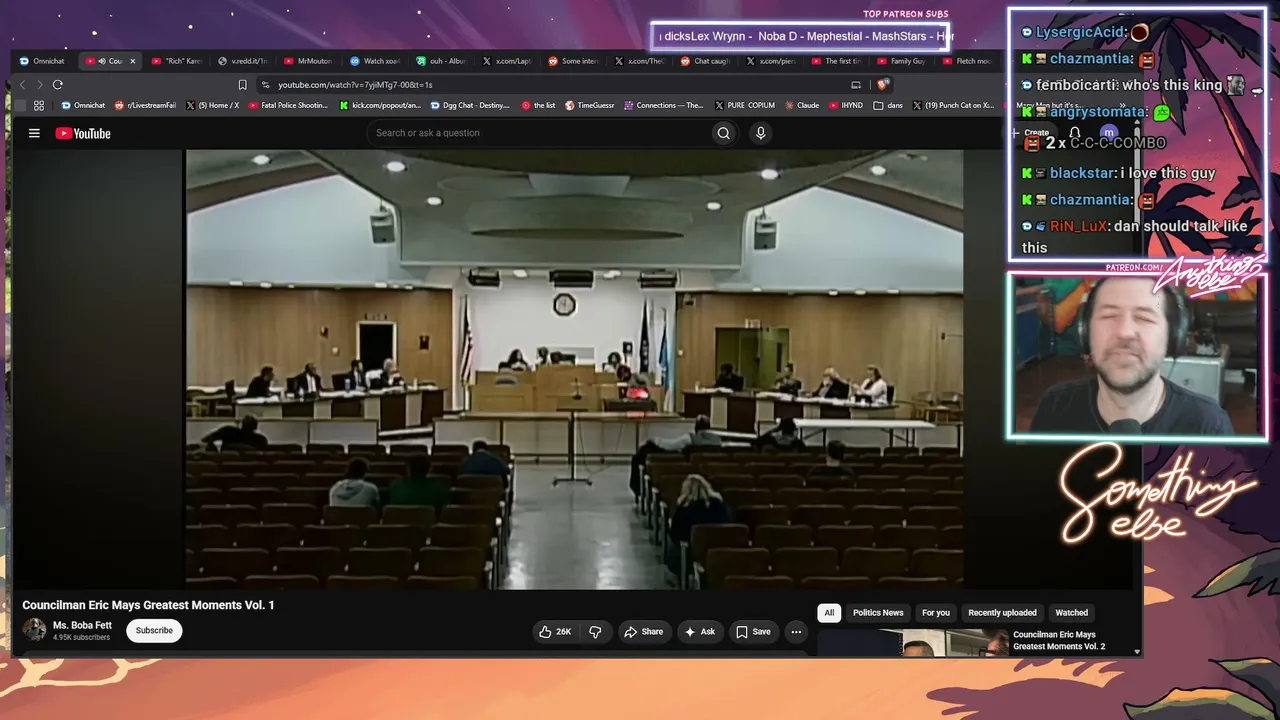Click the page scrollbar down arrow
Viewport: 1280px width, 720px height.
1136,651
